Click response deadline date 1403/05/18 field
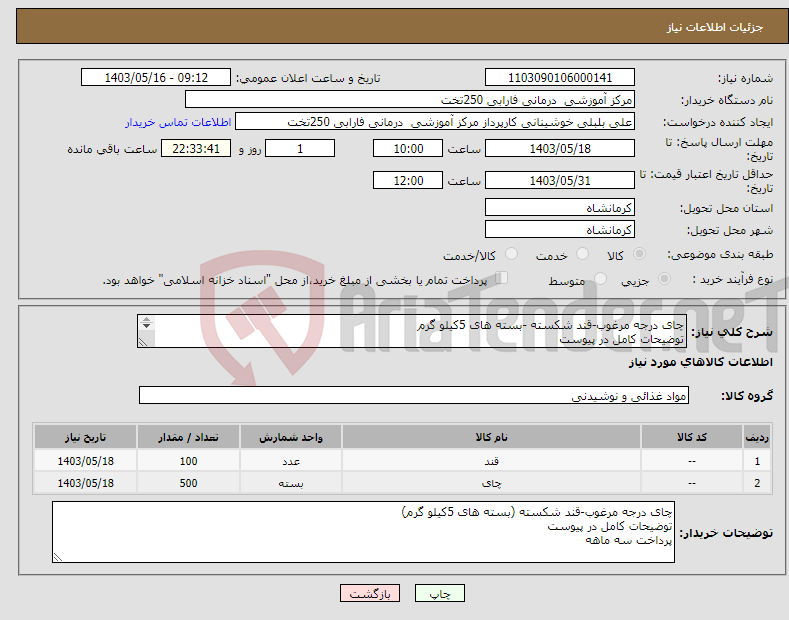 [x=560, y=148]
